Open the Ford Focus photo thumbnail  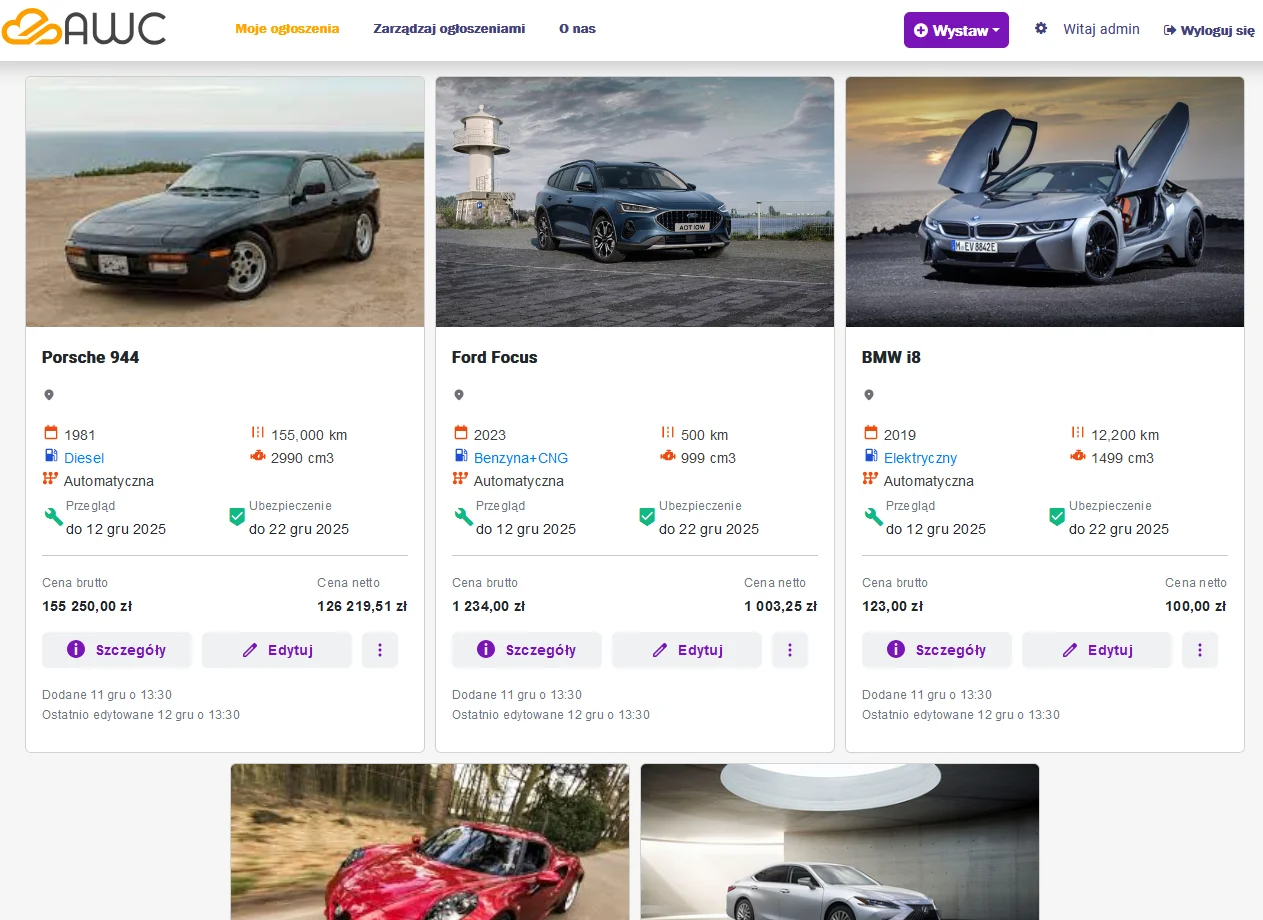pos(635,202)
